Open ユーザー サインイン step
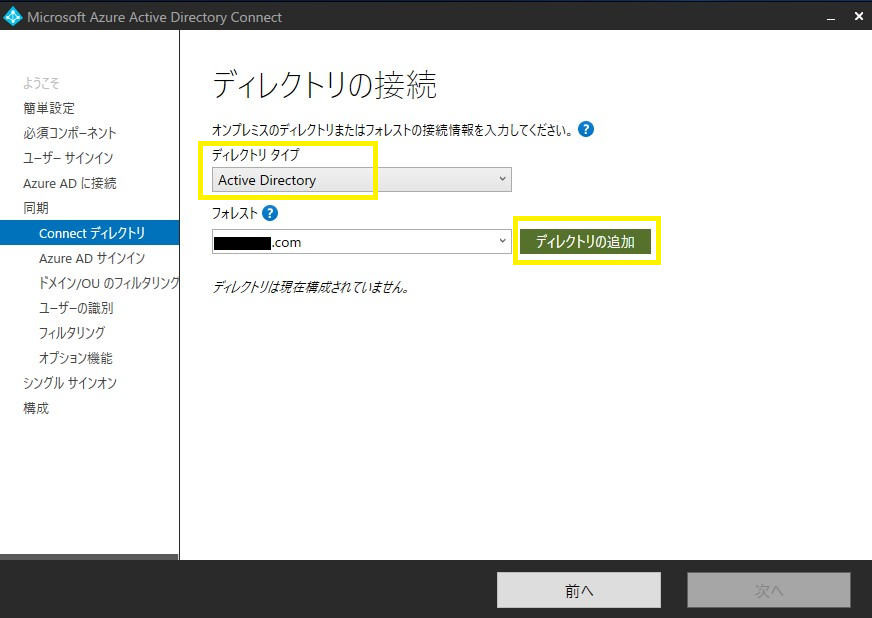872x618 pixels. pos(68,158)
